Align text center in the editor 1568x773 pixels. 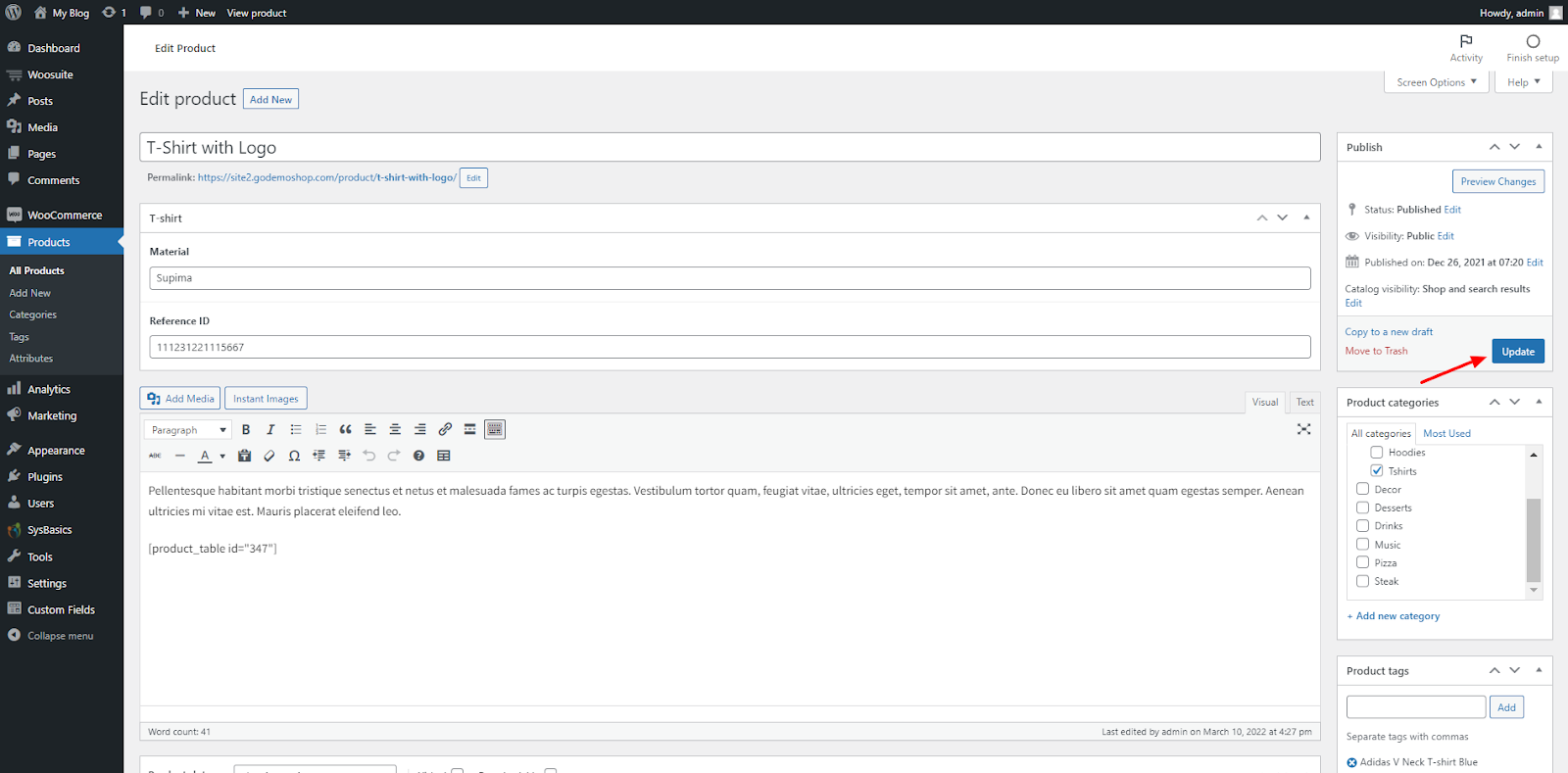click(395, 430)
